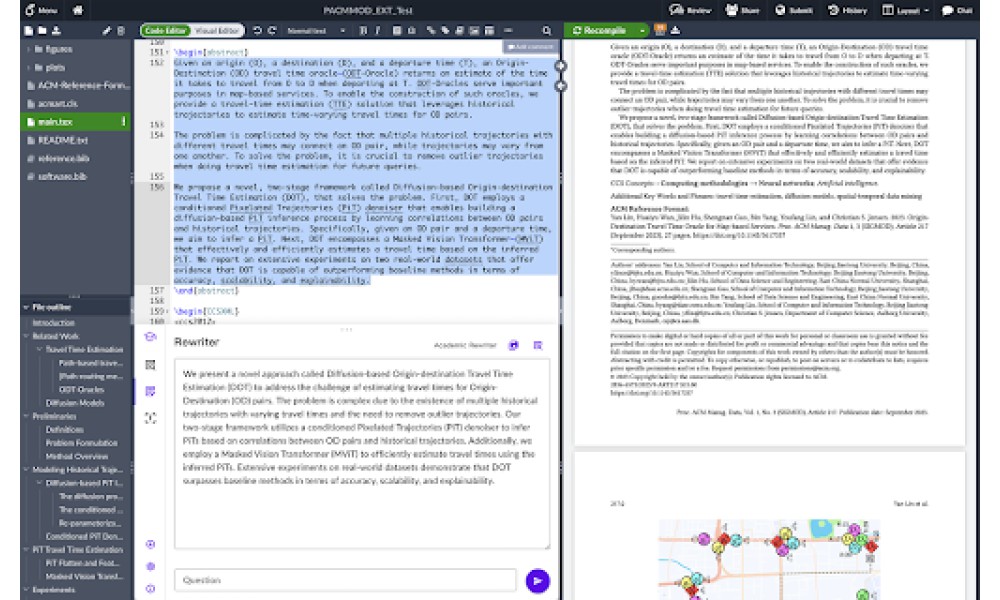1000x600 pixels.
Task: Open the Review panel
Action: [689, 10]
